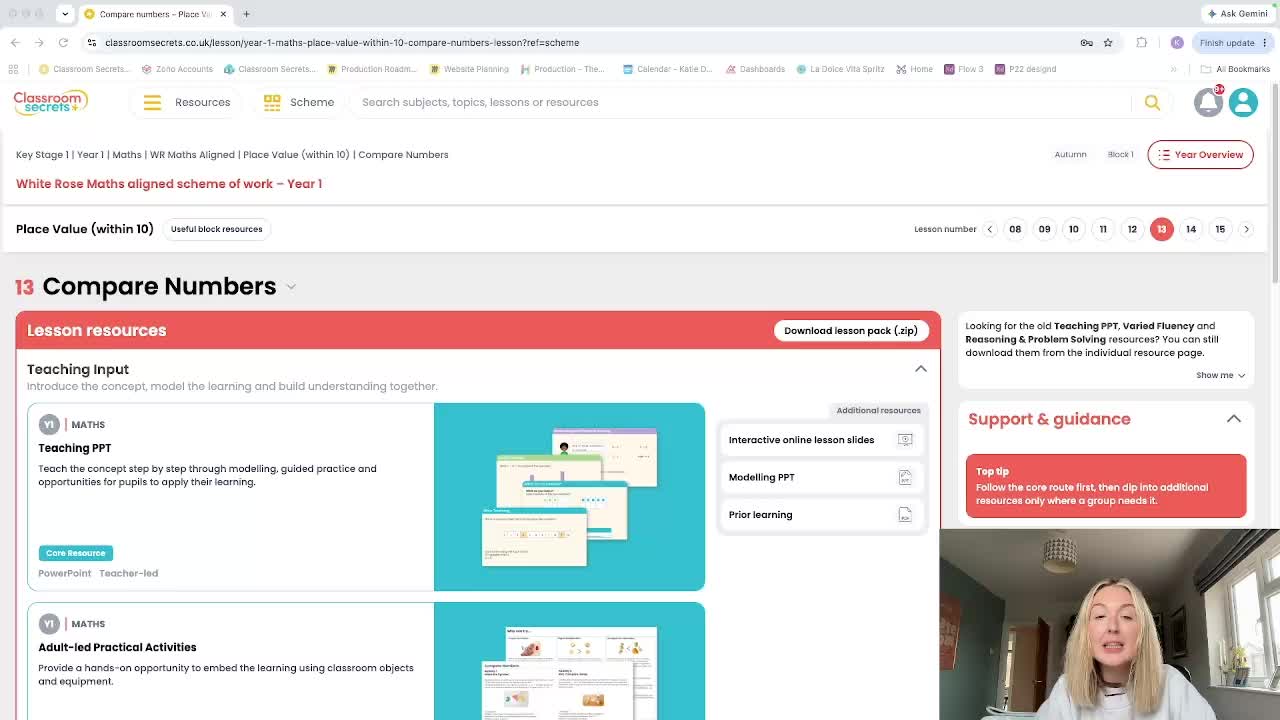Click Download lesson pack (.zip)
This screenshot has width=1280, height=720.
(x=851, y=331)
